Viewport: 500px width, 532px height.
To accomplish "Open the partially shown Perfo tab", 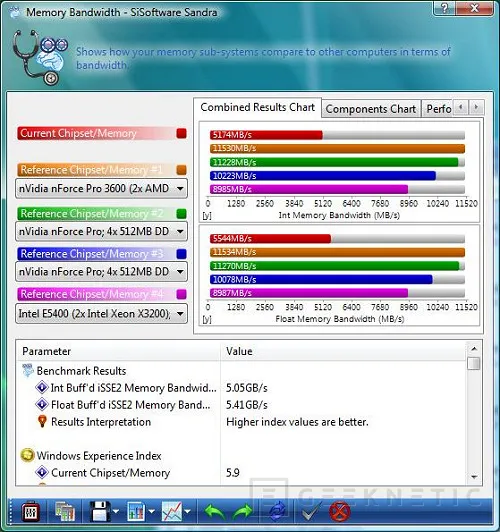I will pyautogui.click(x=437, y=109).
